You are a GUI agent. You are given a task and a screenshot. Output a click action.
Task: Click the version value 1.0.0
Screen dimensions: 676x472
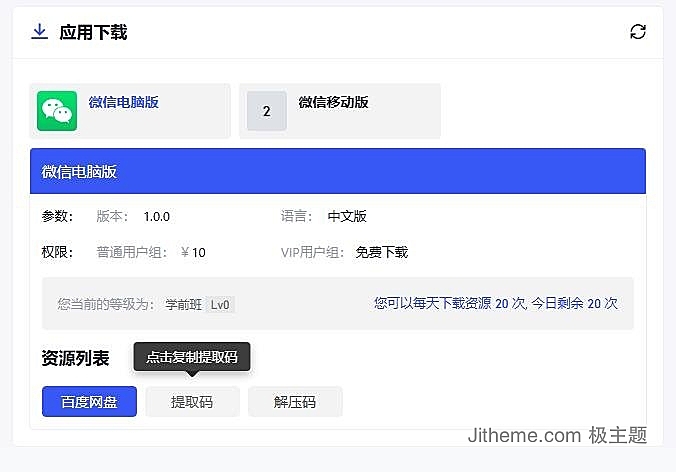point(156,217)
